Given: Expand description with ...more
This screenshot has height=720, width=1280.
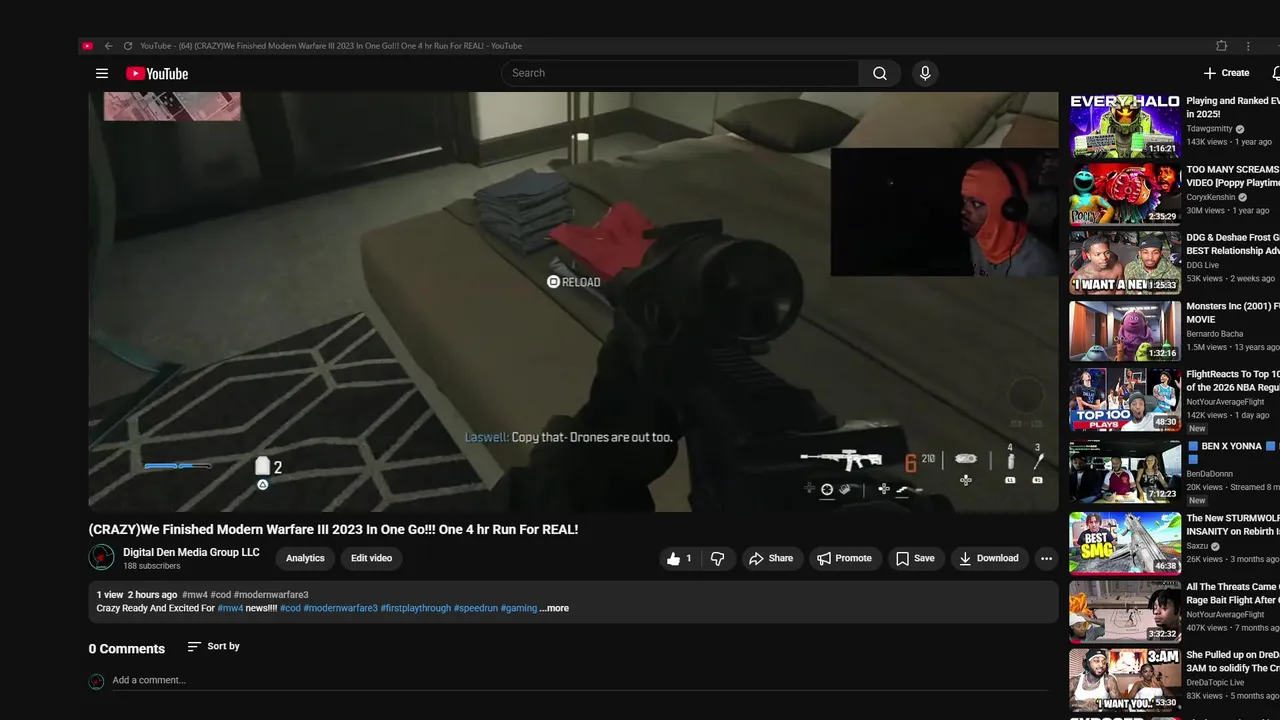Looking at the screenshot, I should 554,608.
